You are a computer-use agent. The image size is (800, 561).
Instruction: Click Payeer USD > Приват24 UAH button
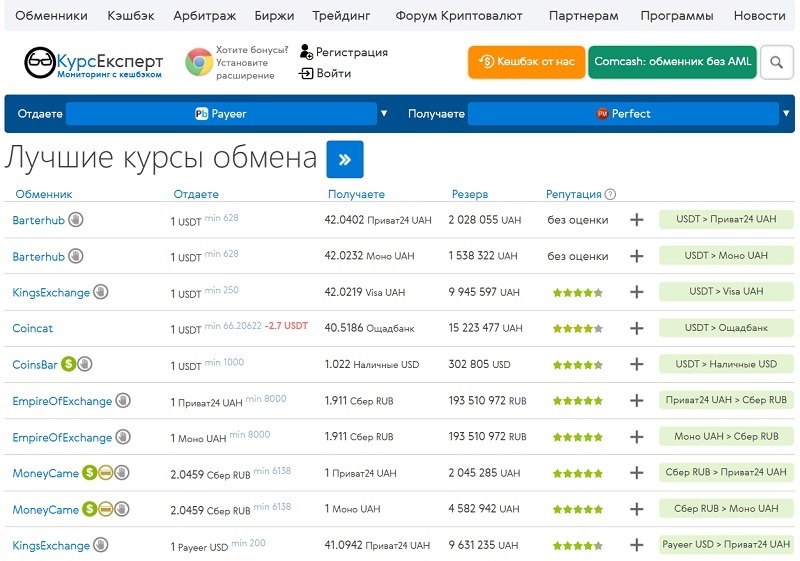pos(726,545)
